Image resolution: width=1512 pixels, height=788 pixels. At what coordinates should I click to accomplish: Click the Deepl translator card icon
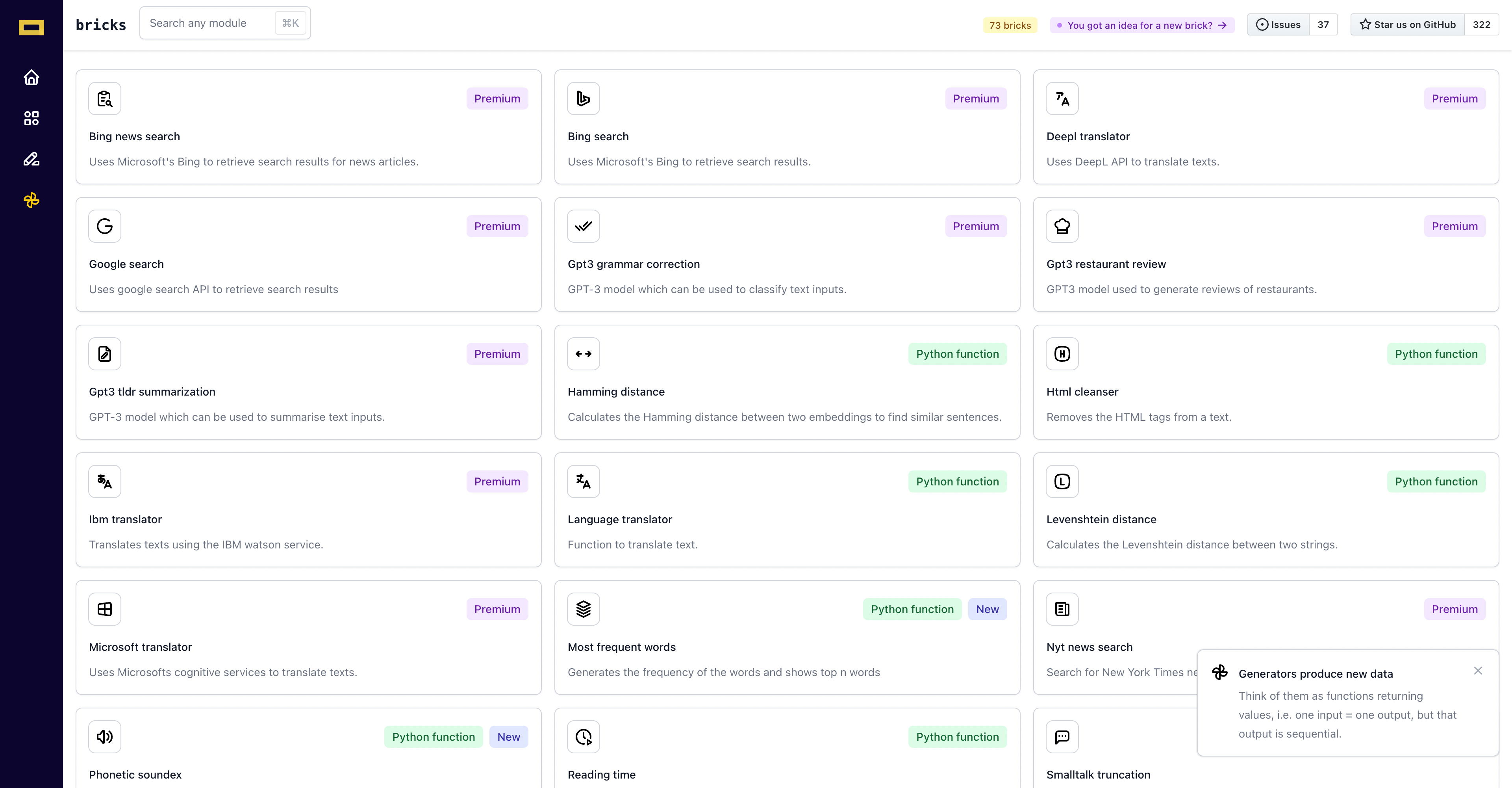click(1062, 98)
